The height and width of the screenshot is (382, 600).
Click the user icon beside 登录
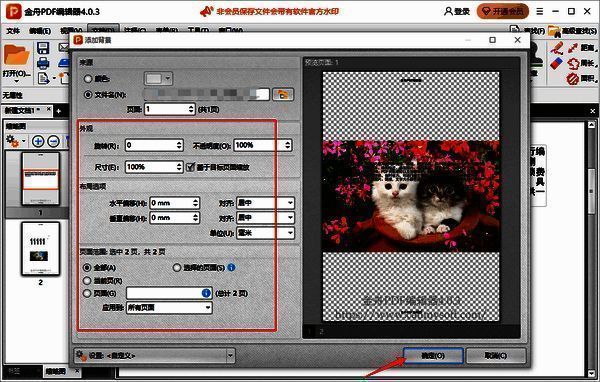point(448,11)
